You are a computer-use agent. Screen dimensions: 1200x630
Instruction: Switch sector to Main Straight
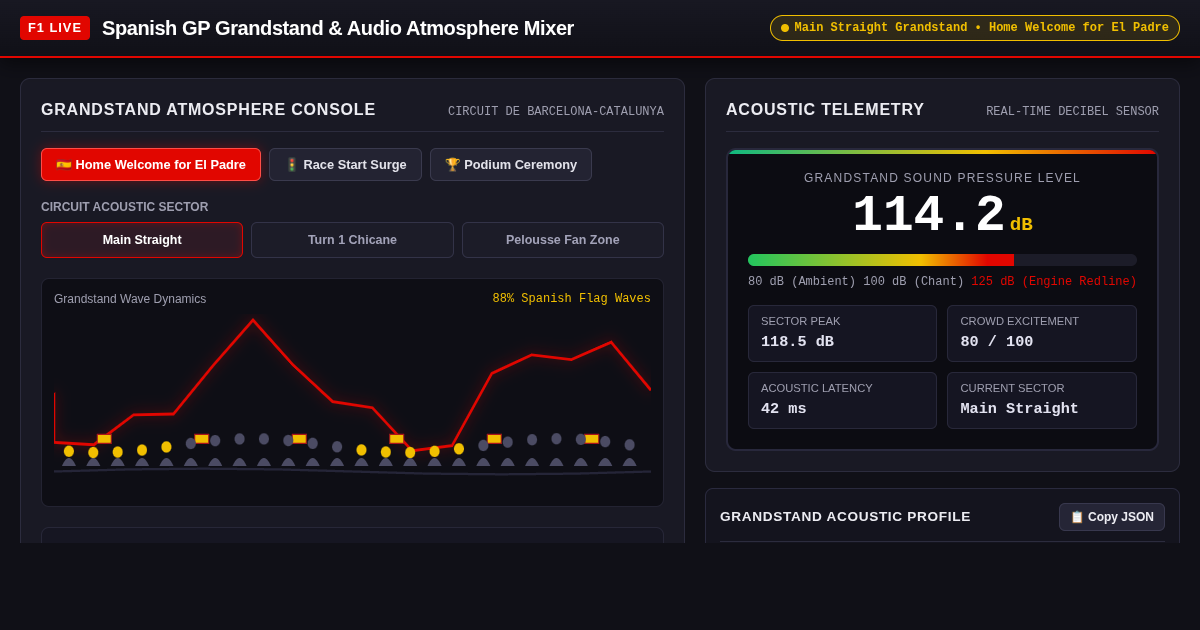(142, 240)
